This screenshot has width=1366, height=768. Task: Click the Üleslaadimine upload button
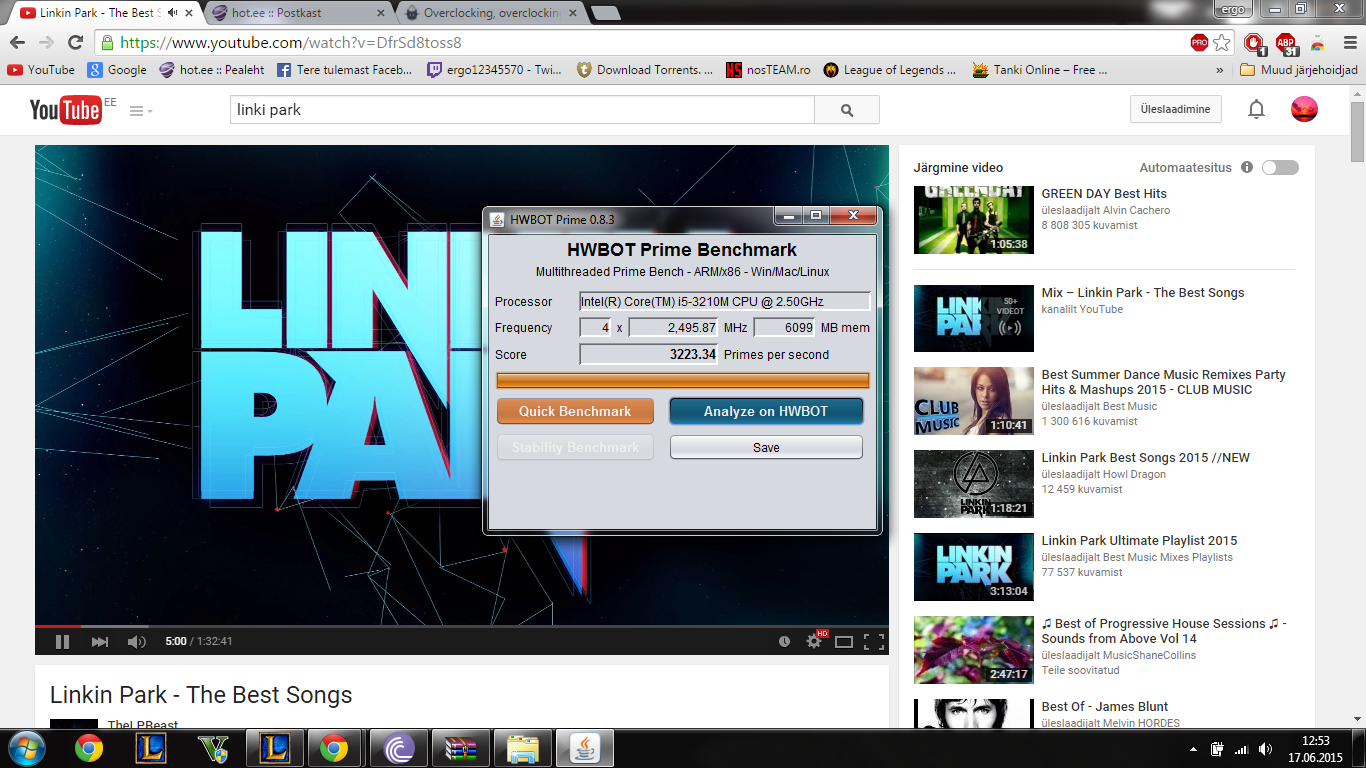1176,110
